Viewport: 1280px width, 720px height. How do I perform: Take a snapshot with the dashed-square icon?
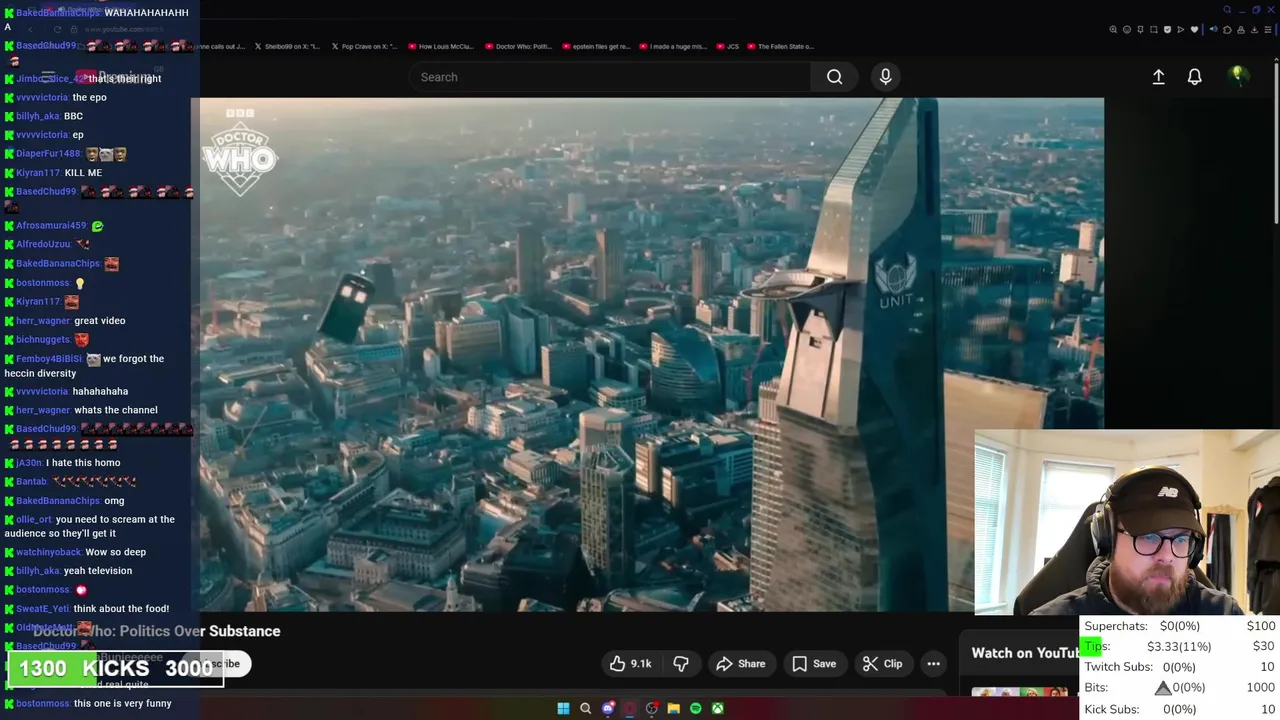1153,30
